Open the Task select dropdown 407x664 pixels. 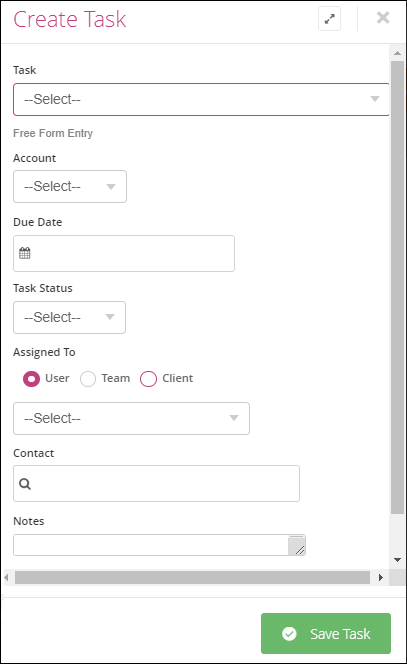[x=201, y=99]
